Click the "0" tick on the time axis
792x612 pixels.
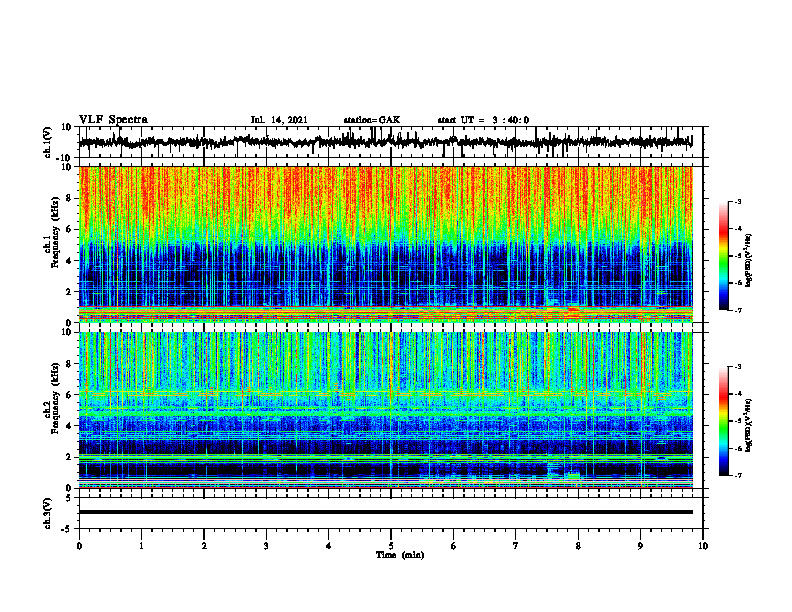[x=79, y=546]
